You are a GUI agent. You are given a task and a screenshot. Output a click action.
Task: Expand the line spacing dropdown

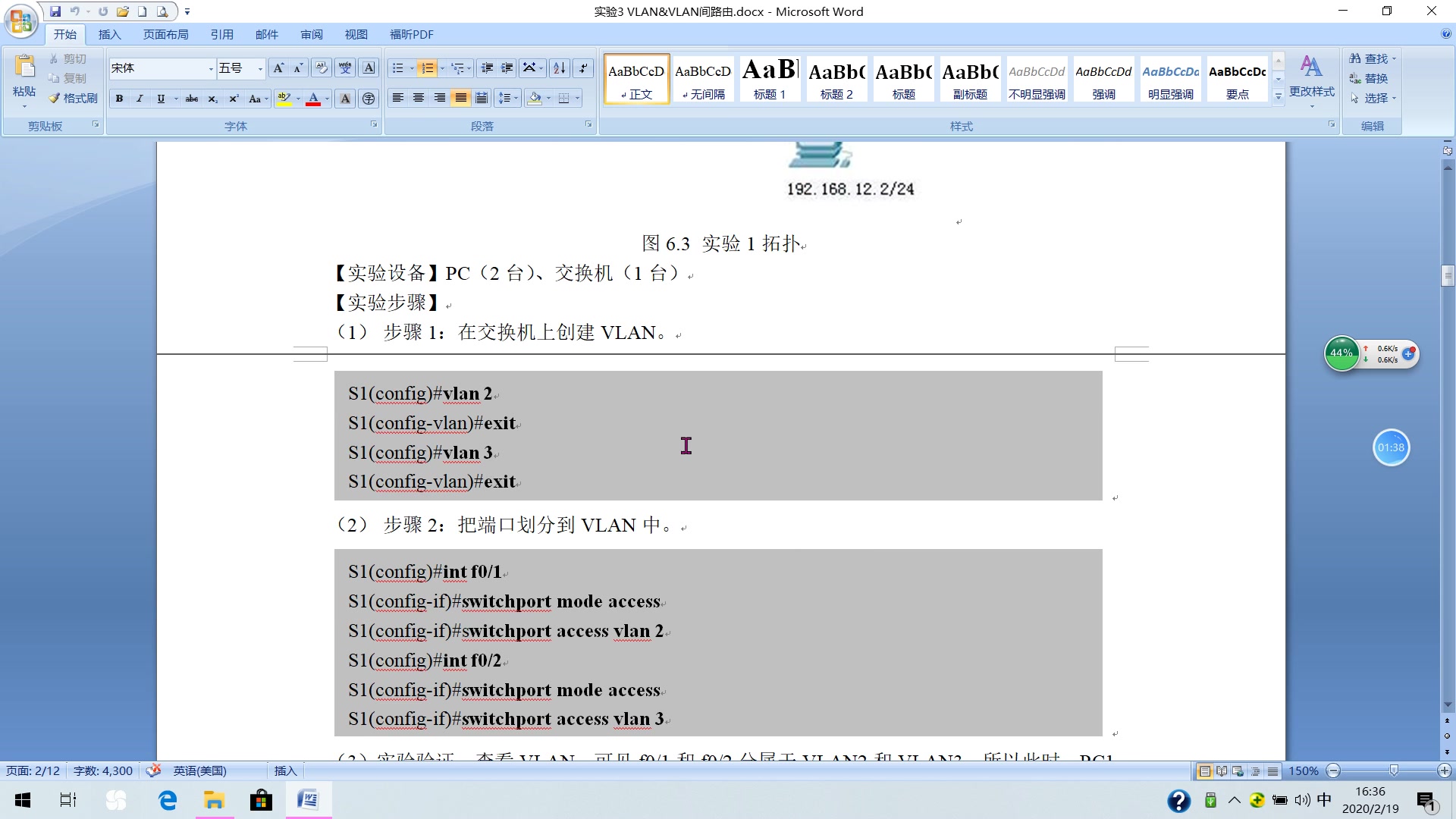[516, 98]
